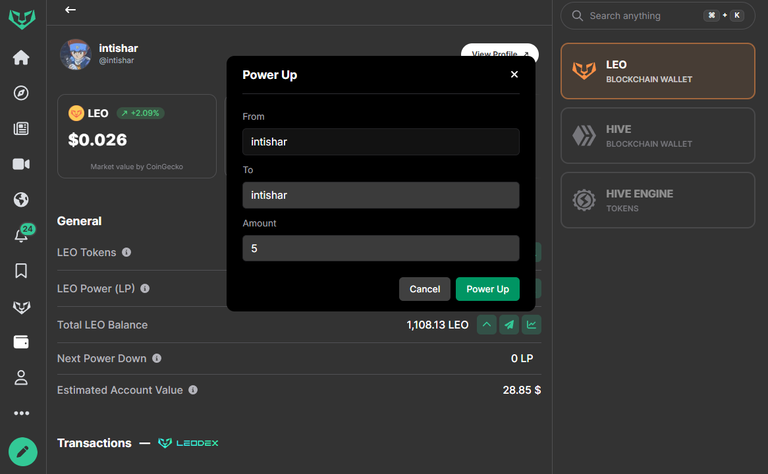Click the up-chevron icon beside Total LEO Balance

pyautogui.click(x=486, y=325)
